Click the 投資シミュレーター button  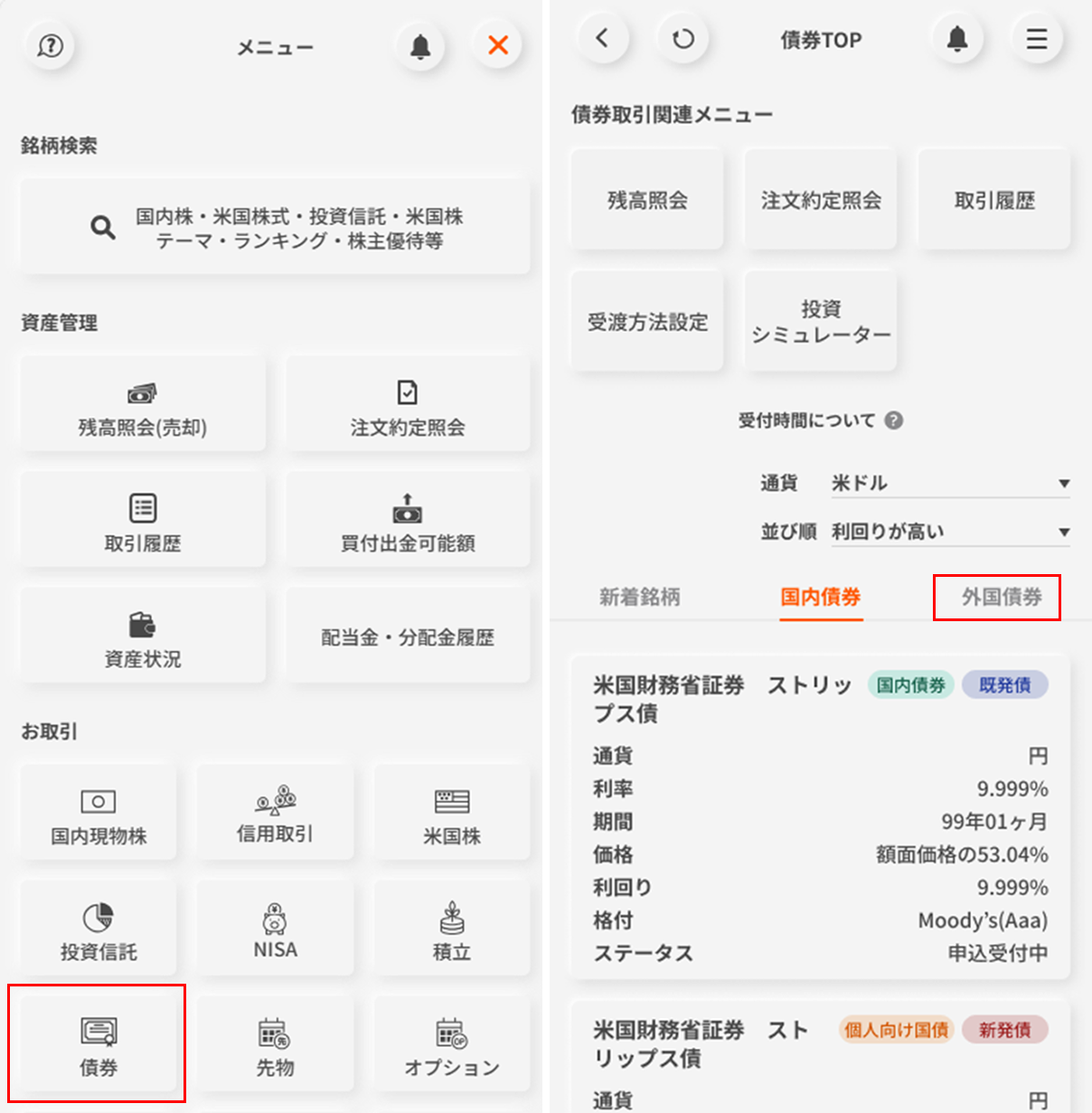point(820,322)
